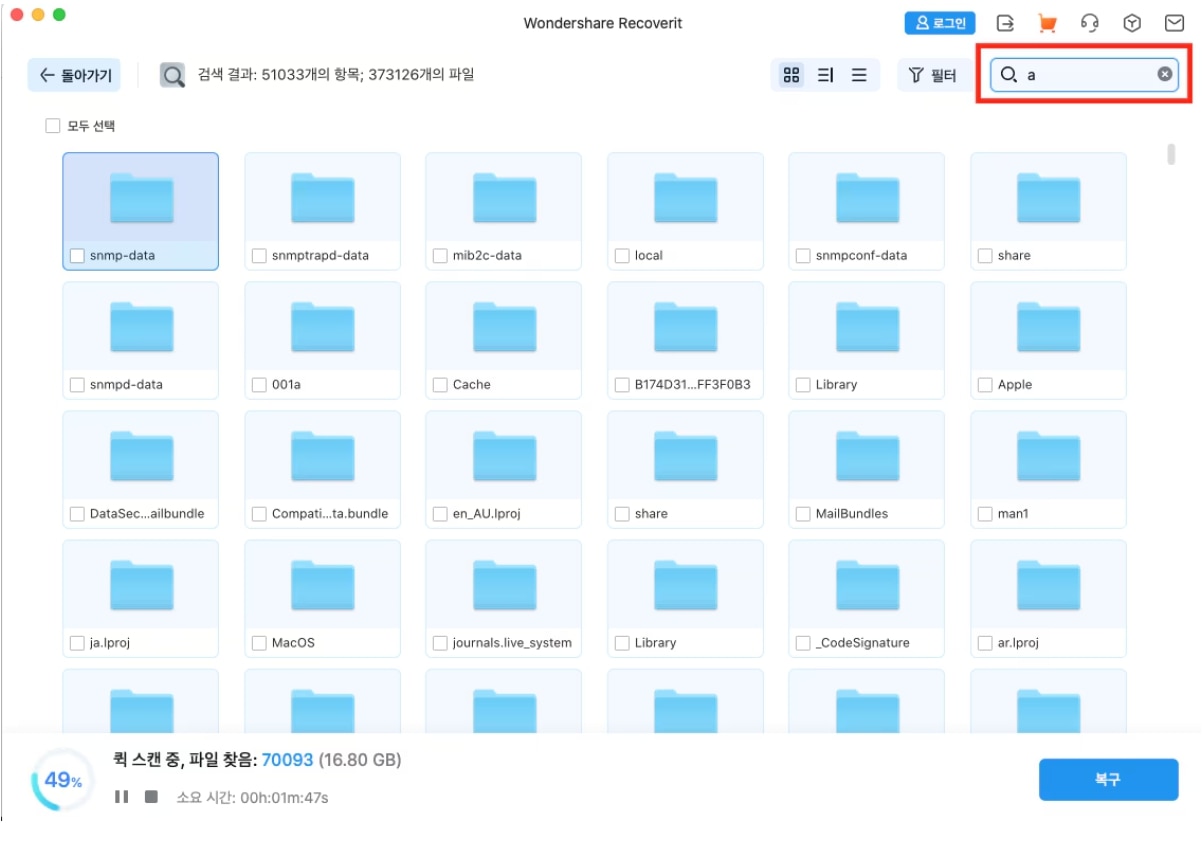Click inside the search input field

1085,75
